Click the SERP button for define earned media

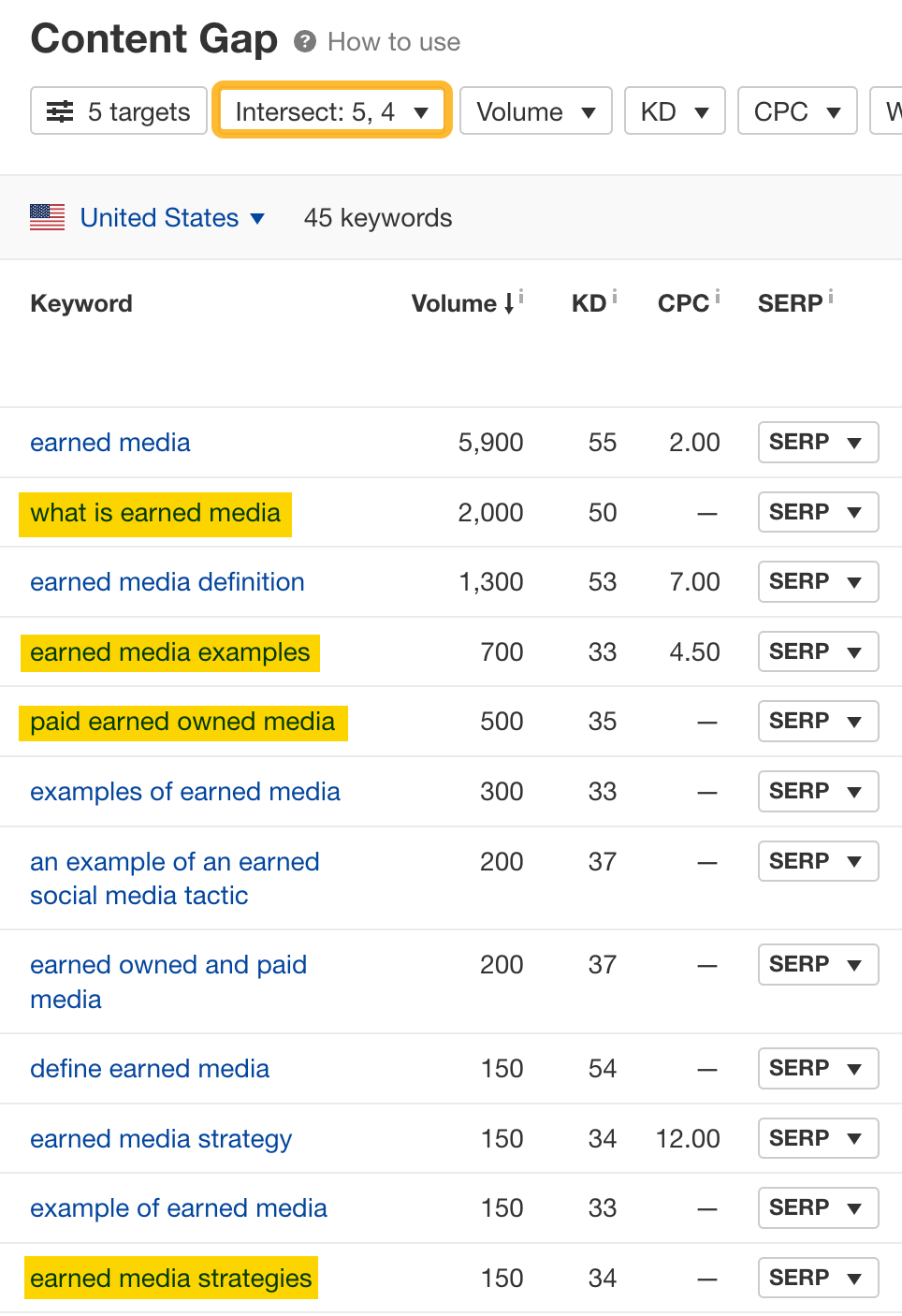[x=818, y=1068]
